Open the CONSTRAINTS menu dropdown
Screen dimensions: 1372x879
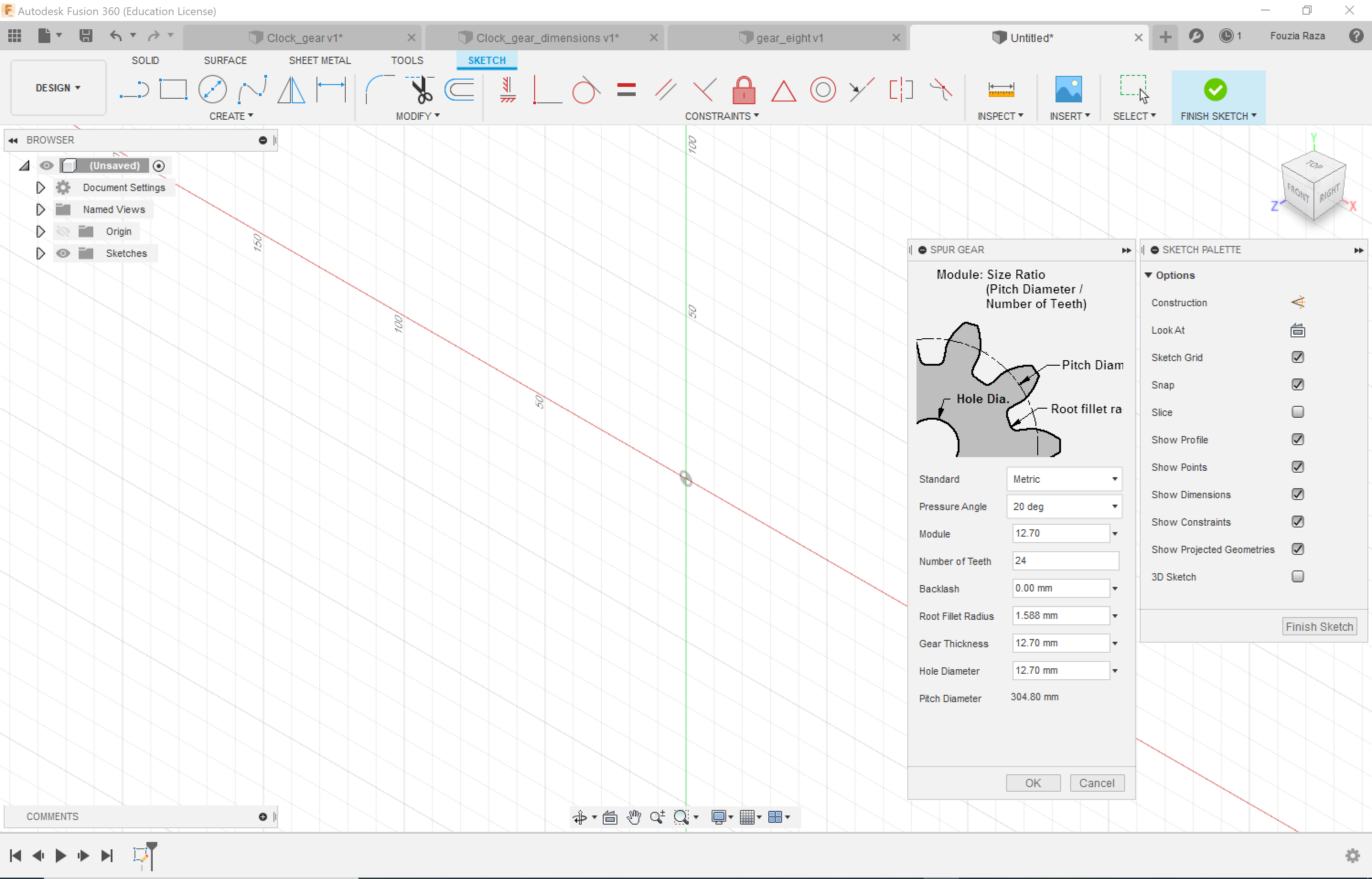click(722, 116)
